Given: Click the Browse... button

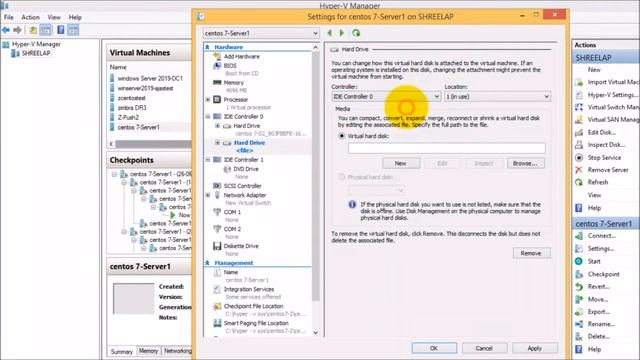Looking at the screenshot, I should pos(525,163).
